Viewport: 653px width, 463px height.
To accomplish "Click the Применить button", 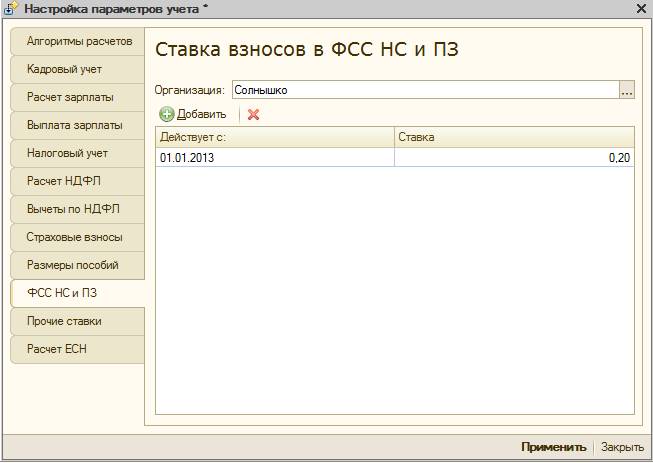I will click(553, 447).
